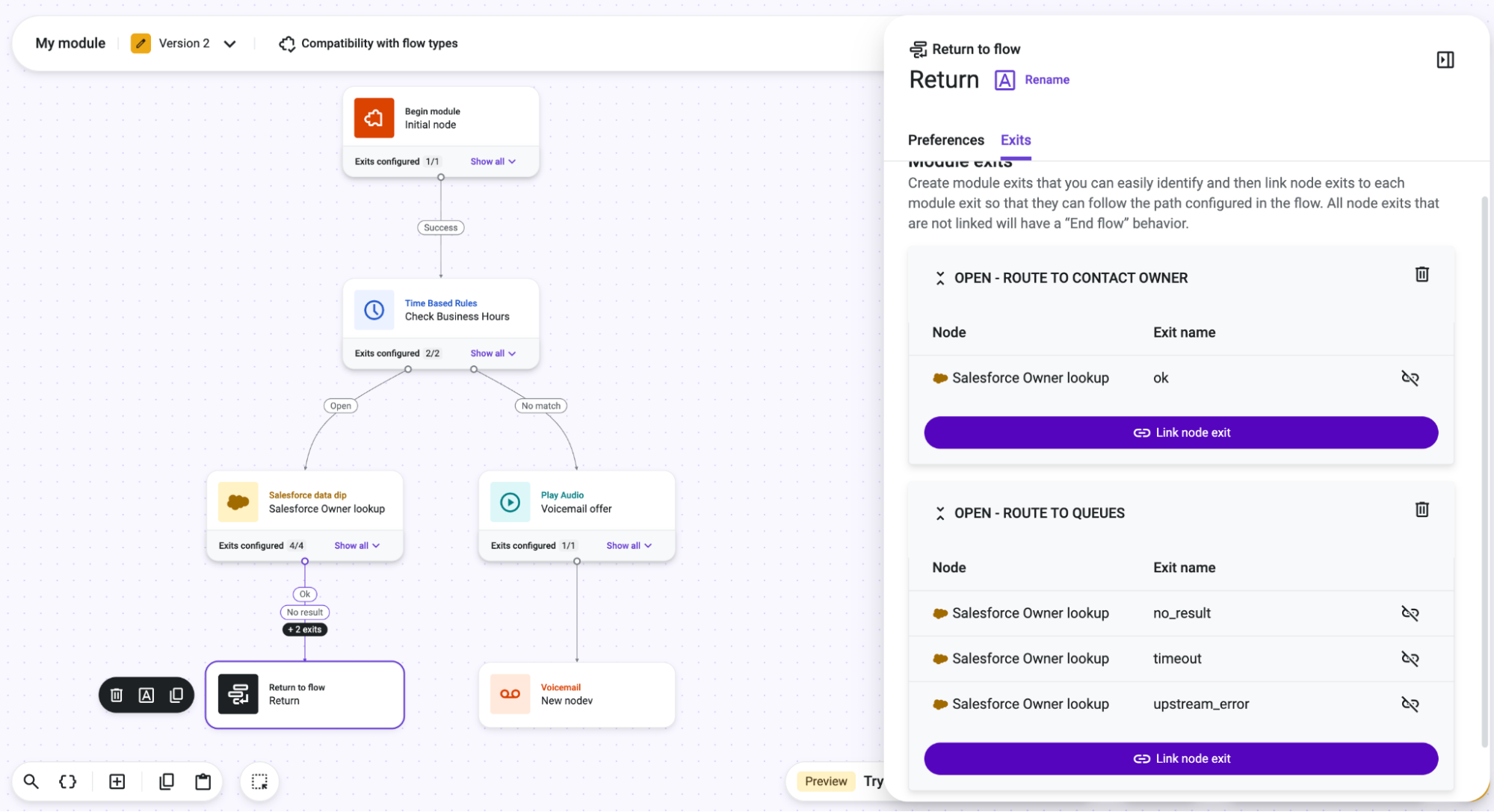Click the side panel vertical scrollbar
Image resolution: width=1494 pixels, height=812 pixels.
[1484, 471]
